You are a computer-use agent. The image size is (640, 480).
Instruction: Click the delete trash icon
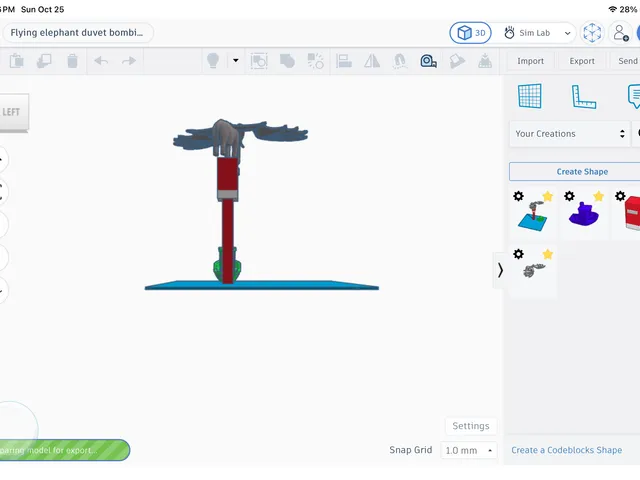point(72,61)
